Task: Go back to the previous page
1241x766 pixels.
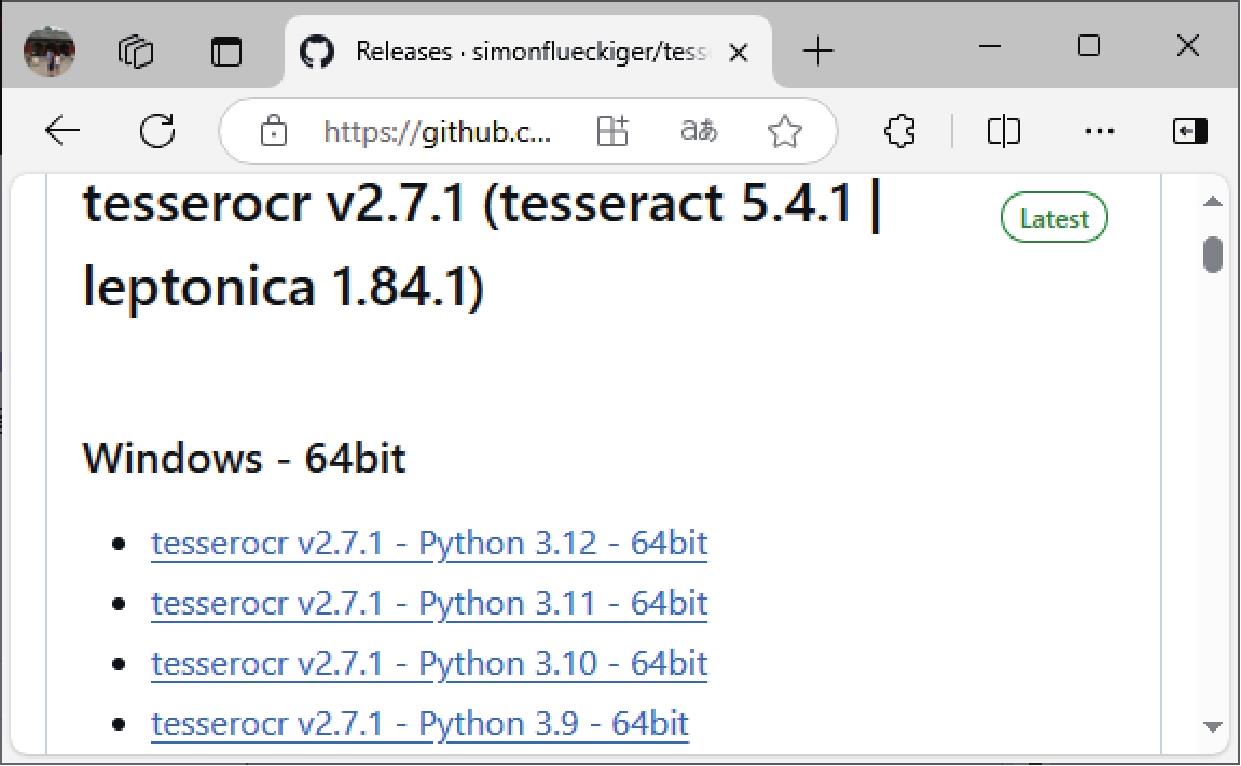Action: pos(63,131)
